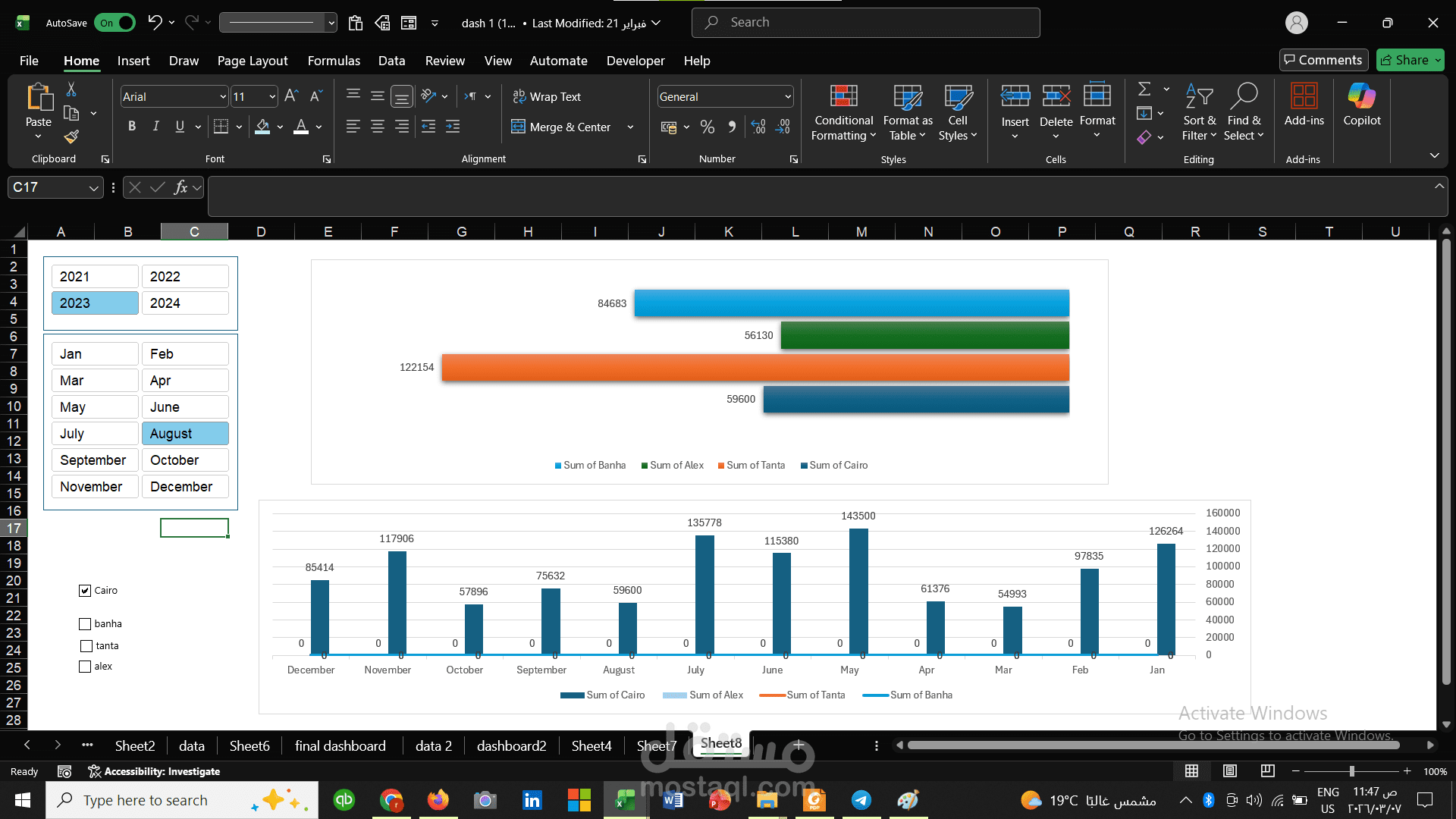Screen dimensions: 1456x819
Task: Click in the formula bar input
Action: pyautogui.click(x=819, y=196)
